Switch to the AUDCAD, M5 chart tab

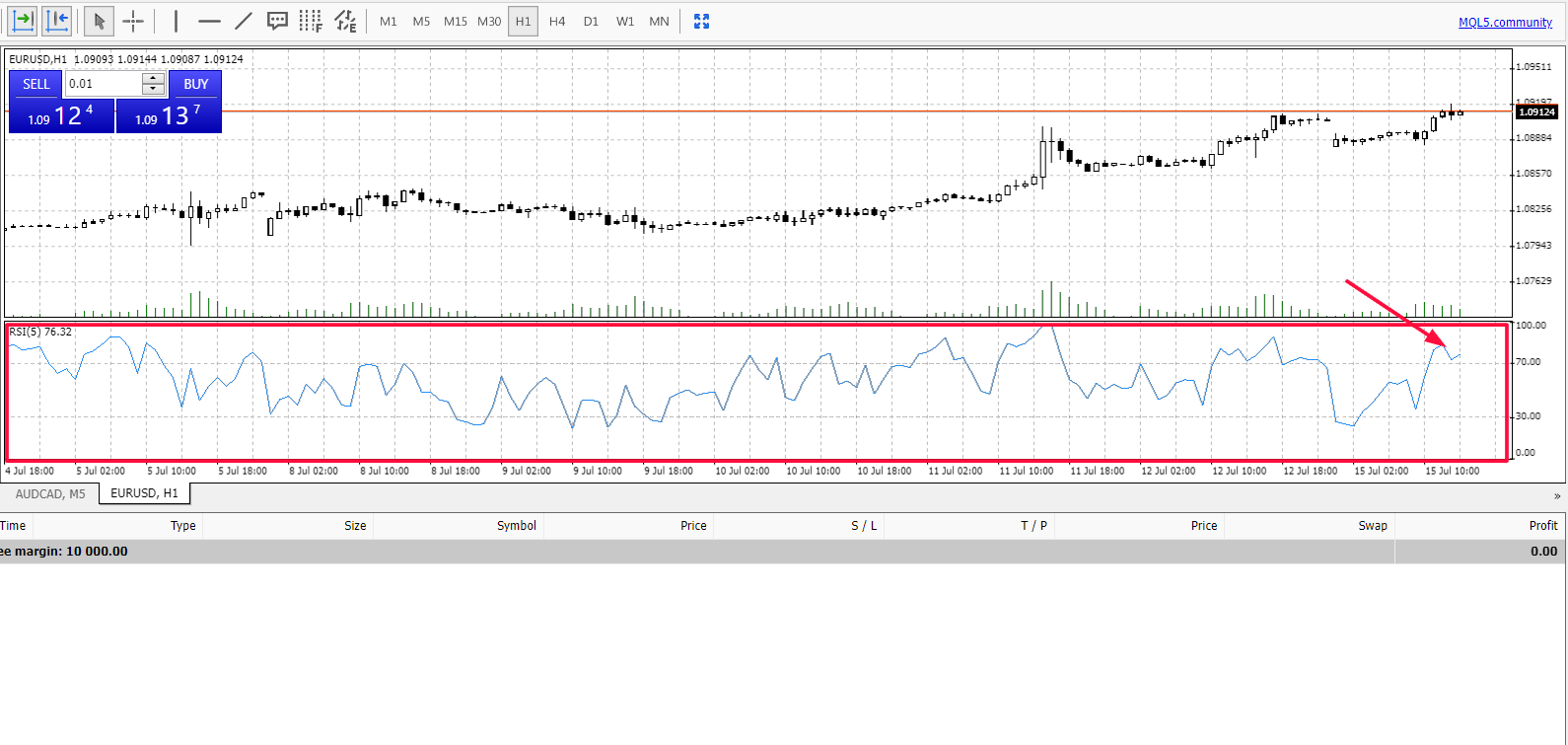50,493
